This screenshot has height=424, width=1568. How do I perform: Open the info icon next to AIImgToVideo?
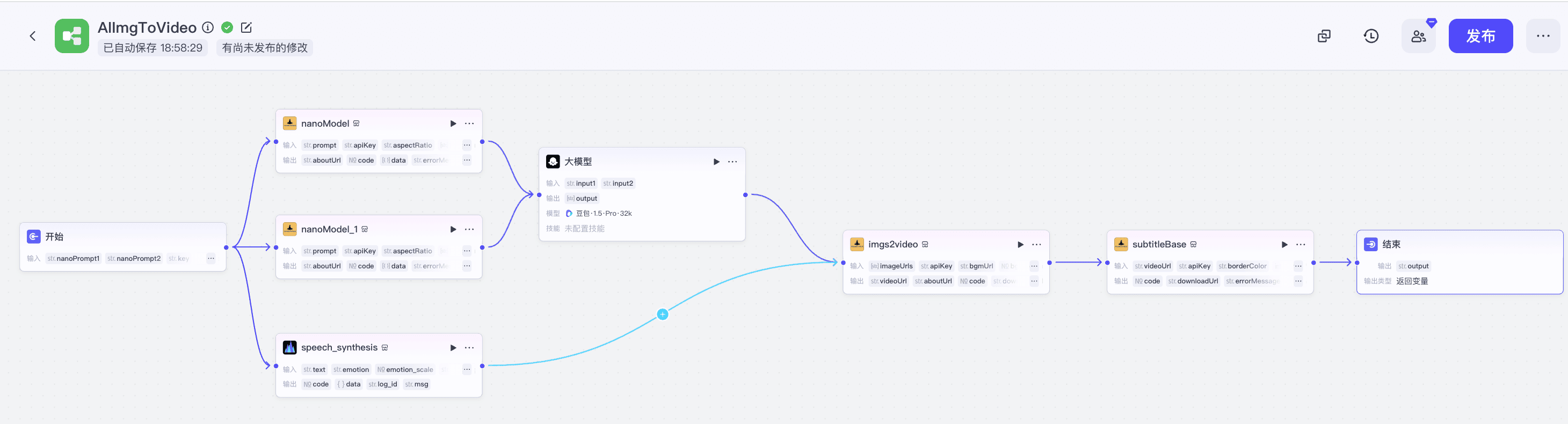tap(208, 27)
